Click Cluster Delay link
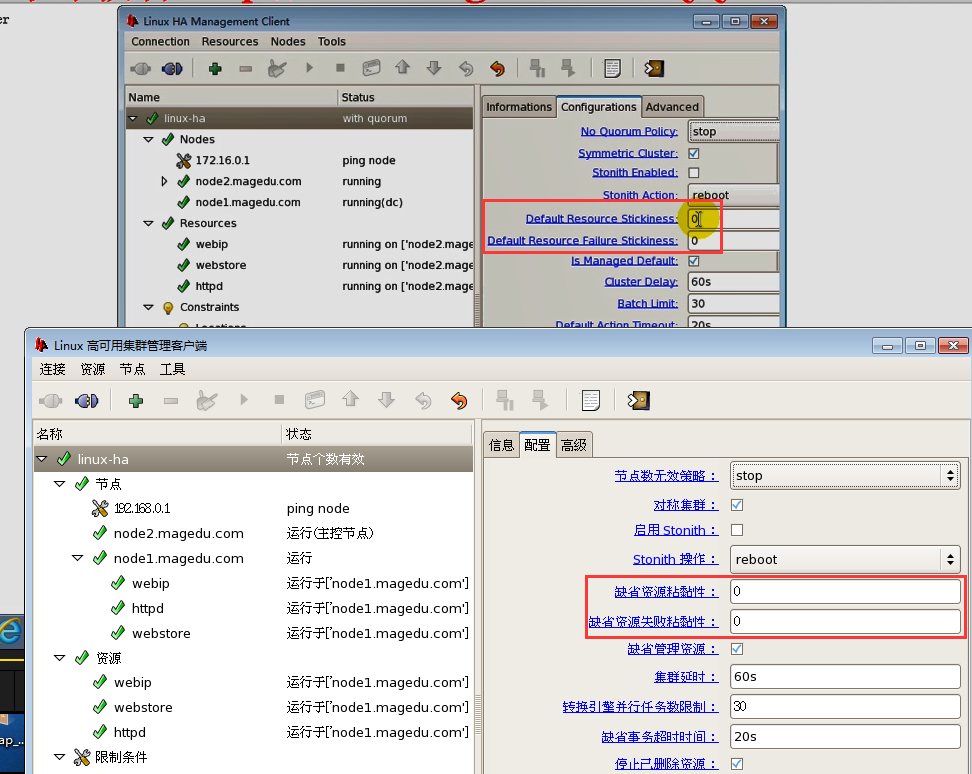 click(641, 281)
